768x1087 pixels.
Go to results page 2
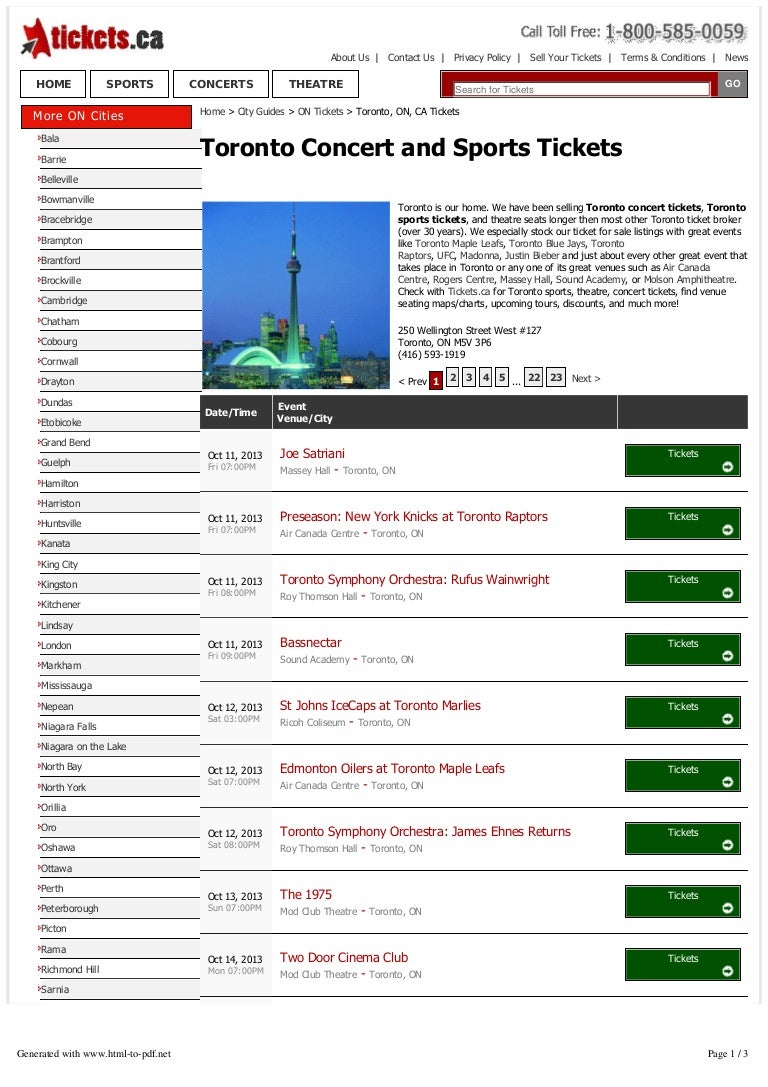(x=453, y=376)
